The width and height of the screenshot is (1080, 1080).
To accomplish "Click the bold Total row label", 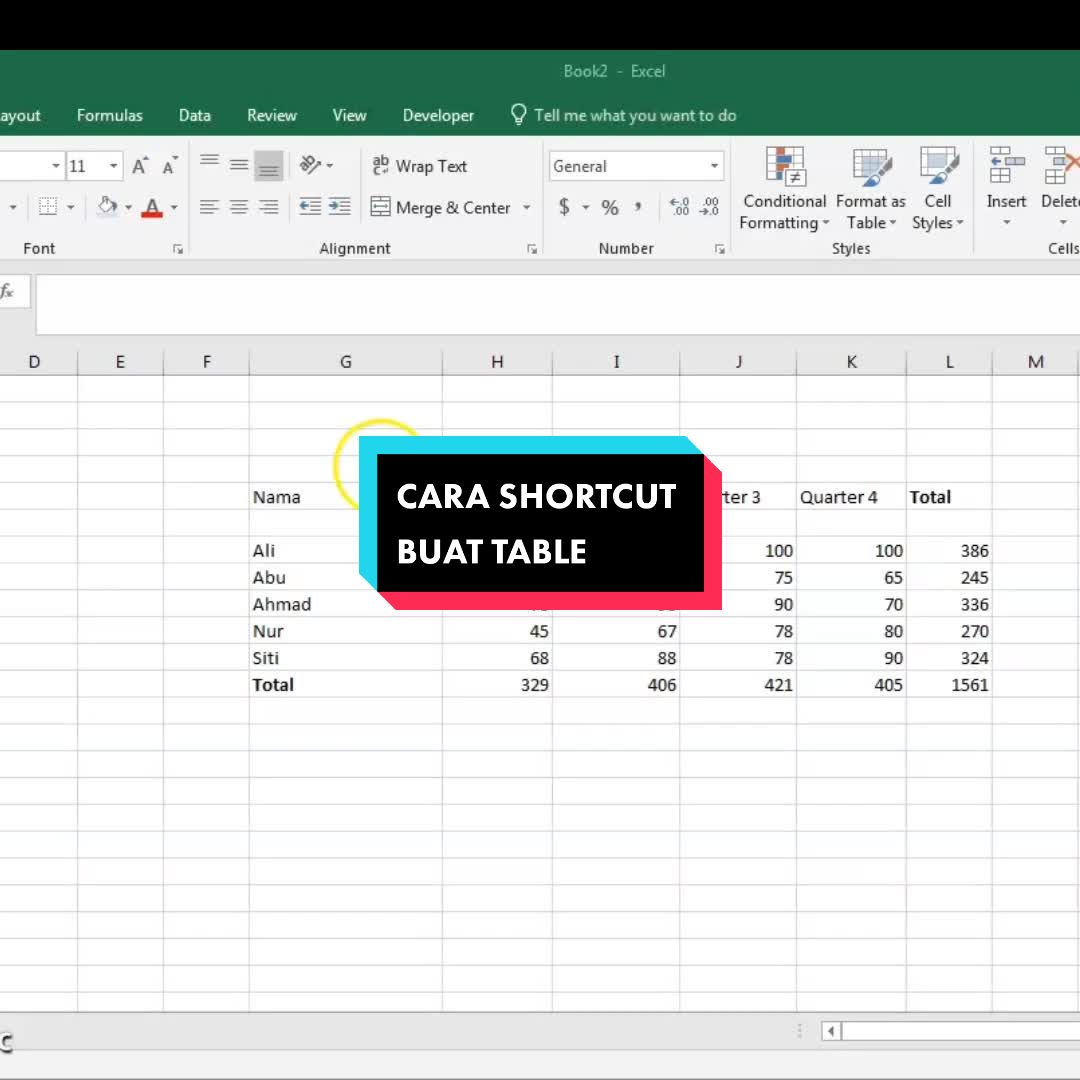I will [273, 685].
